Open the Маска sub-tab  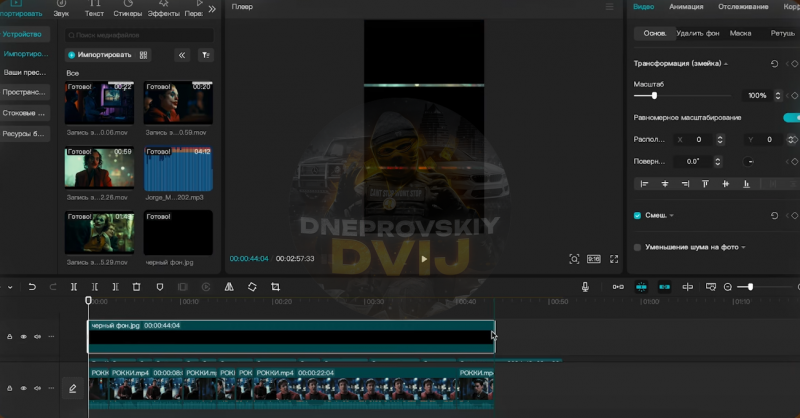point(740,33)
